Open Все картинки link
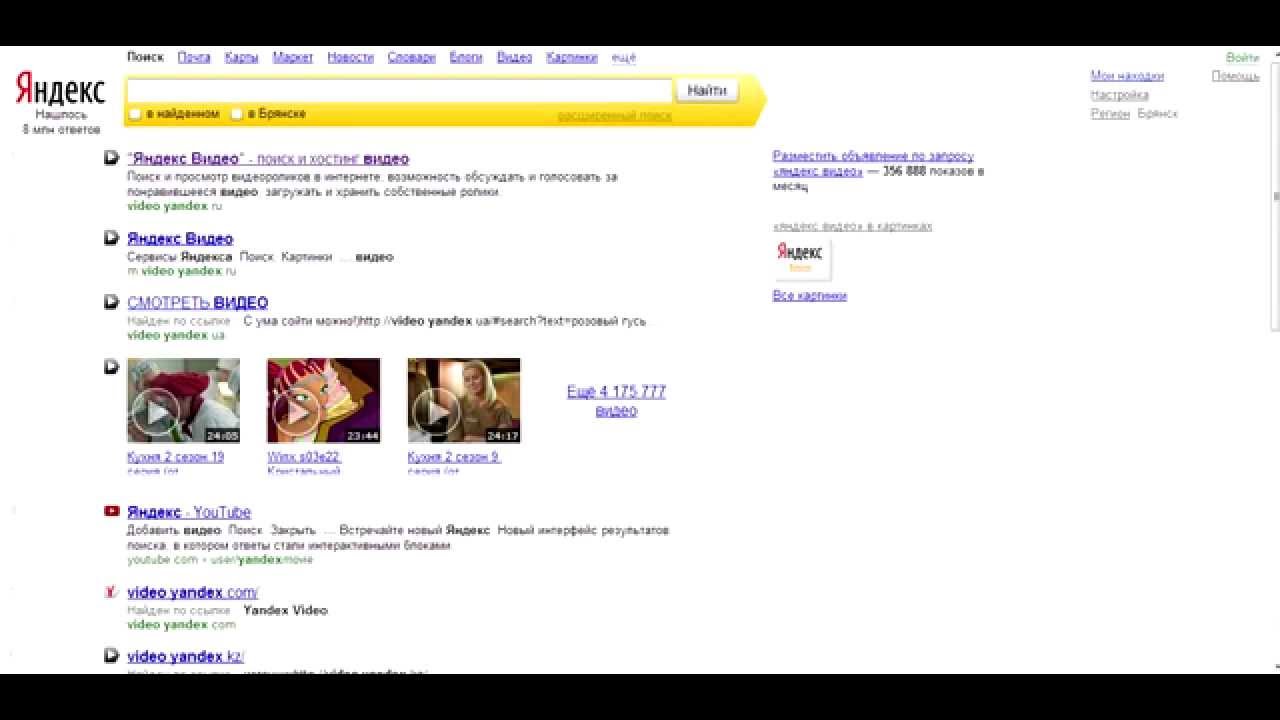Screen dimensions: 1280x720 [810, 295]
